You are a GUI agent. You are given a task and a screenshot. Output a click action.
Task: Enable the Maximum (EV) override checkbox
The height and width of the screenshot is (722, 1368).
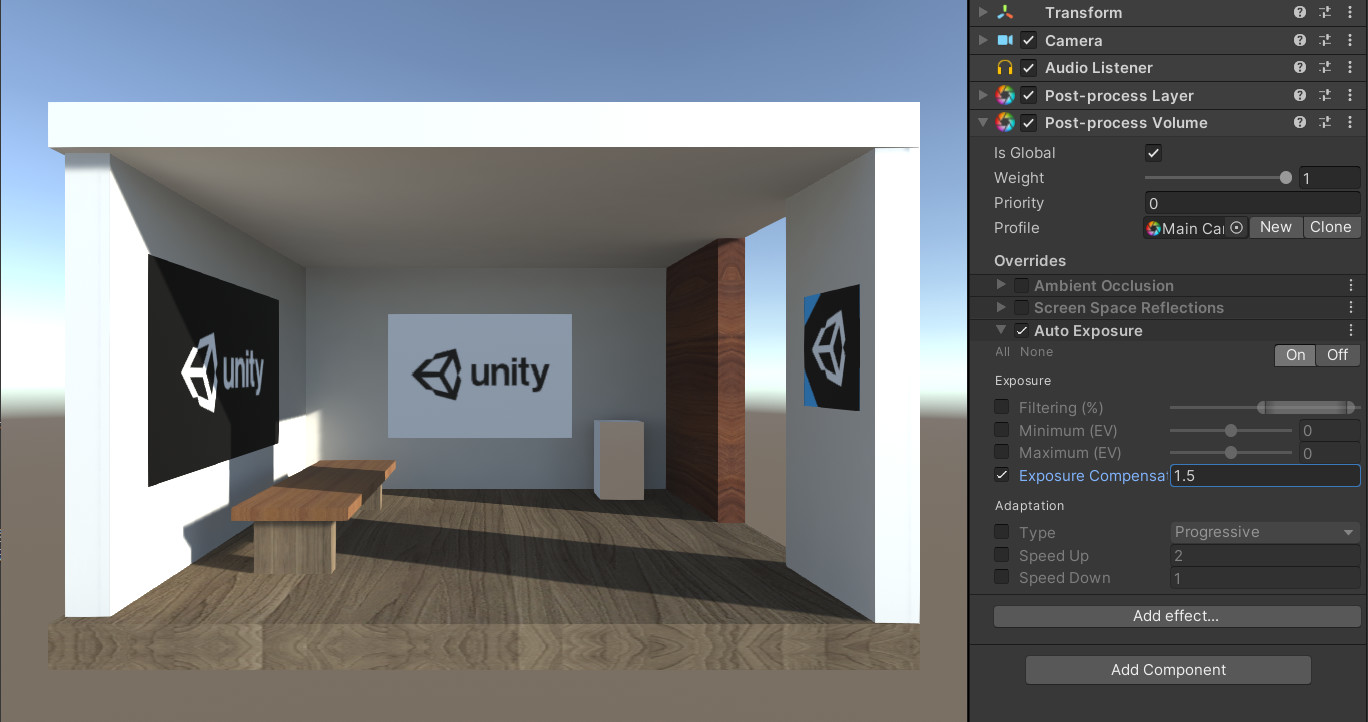click(1002, 452)
